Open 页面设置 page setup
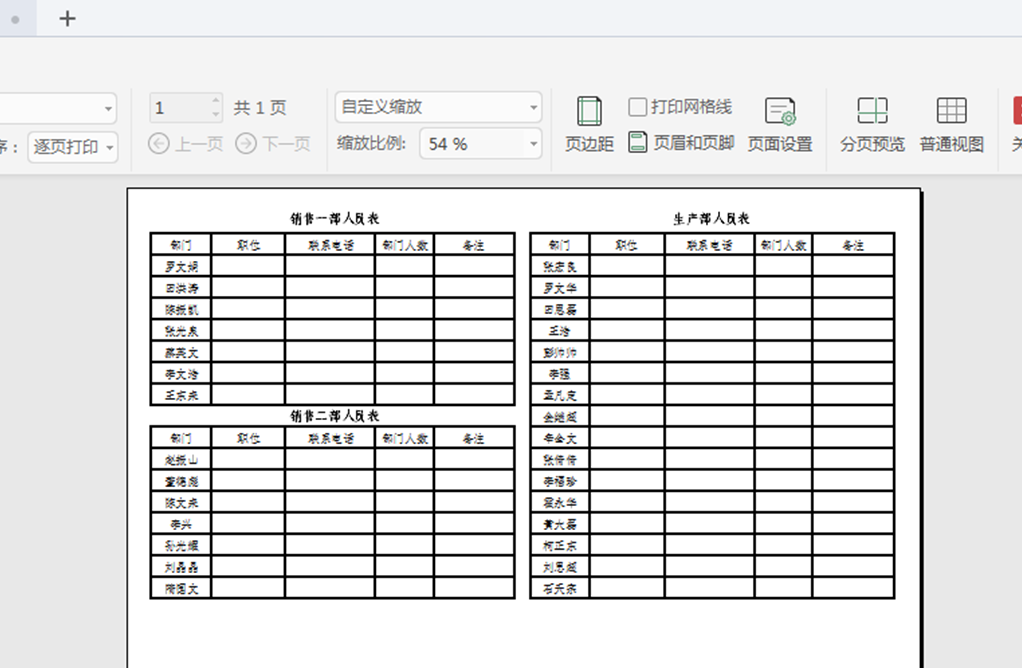This screenshot has width=1022, height=668. (x=780, y=124)
